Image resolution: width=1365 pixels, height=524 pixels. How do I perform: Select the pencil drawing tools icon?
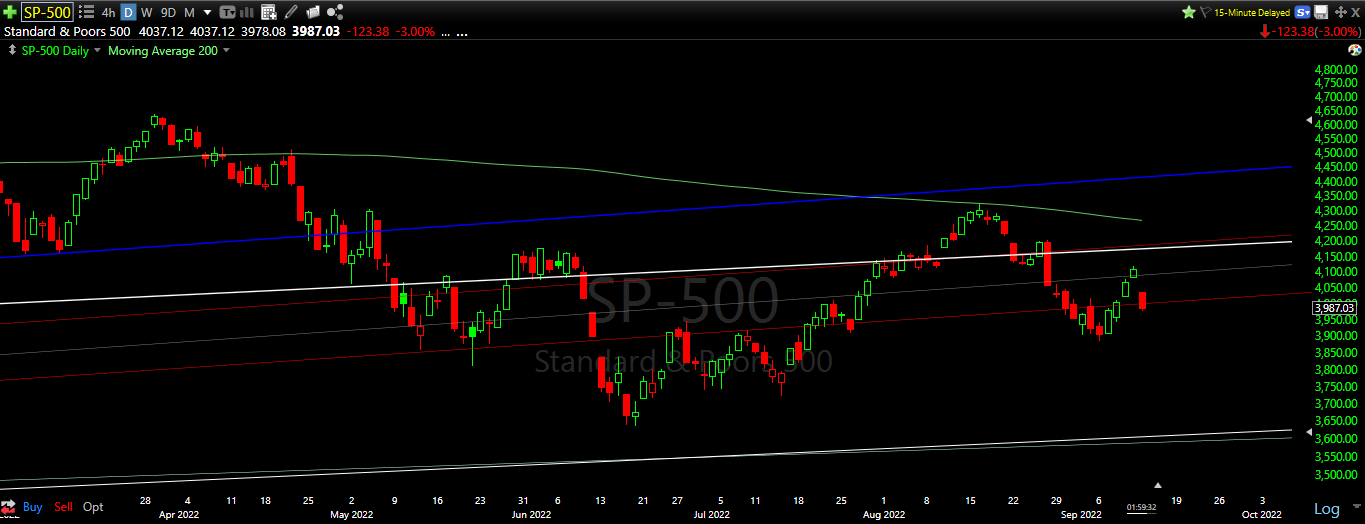coord(291,12)
